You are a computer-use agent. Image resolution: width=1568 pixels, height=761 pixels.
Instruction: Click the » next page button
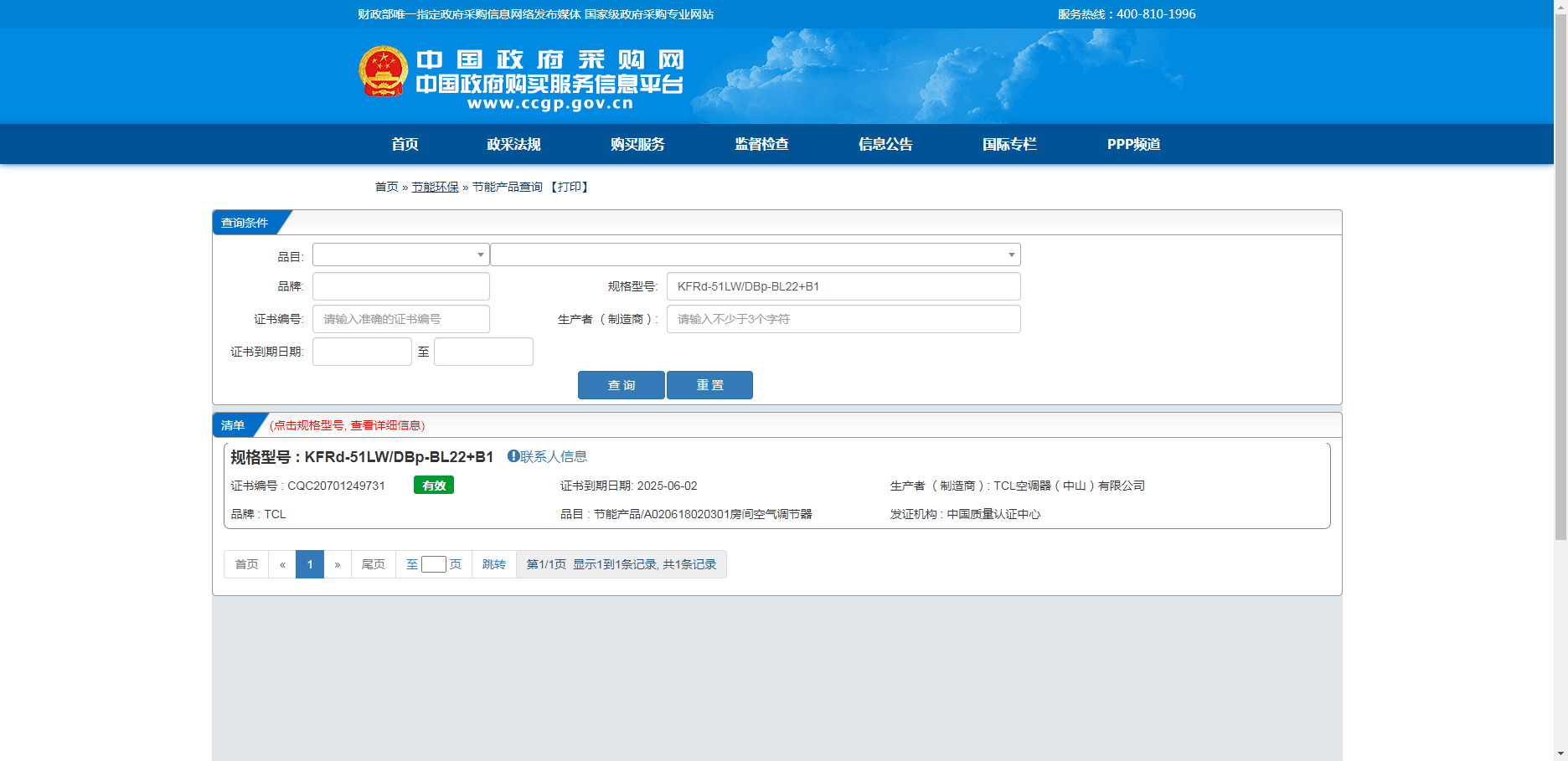pyautogui.click(x=338, y=564)
